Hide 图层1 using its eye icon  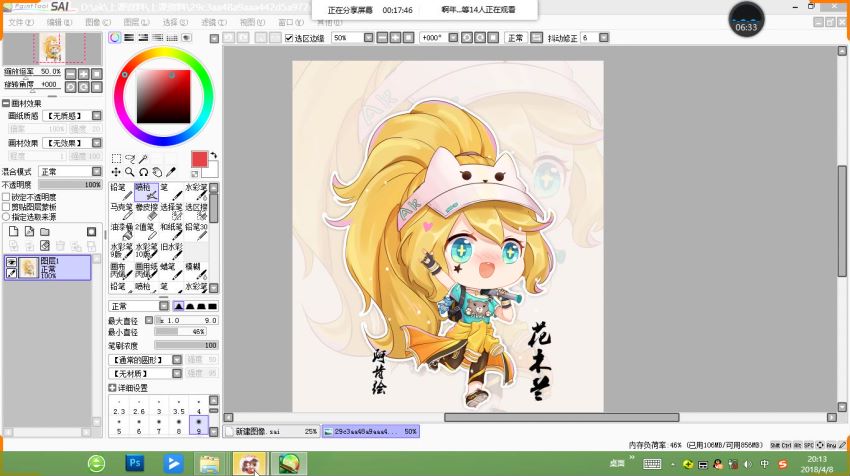coord(11,262)
